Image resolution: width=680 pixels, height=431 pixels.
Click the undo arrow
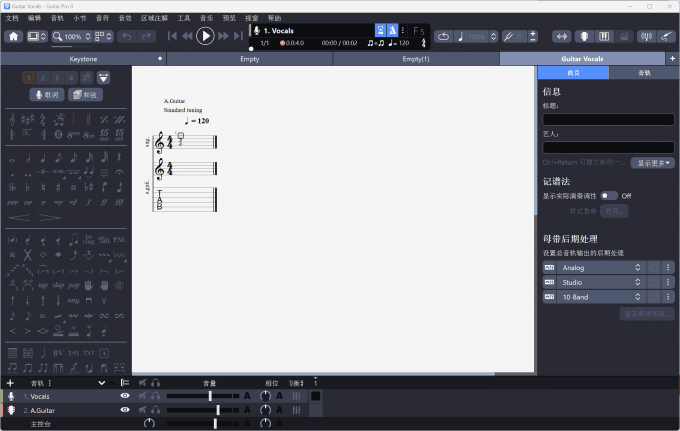127,36
